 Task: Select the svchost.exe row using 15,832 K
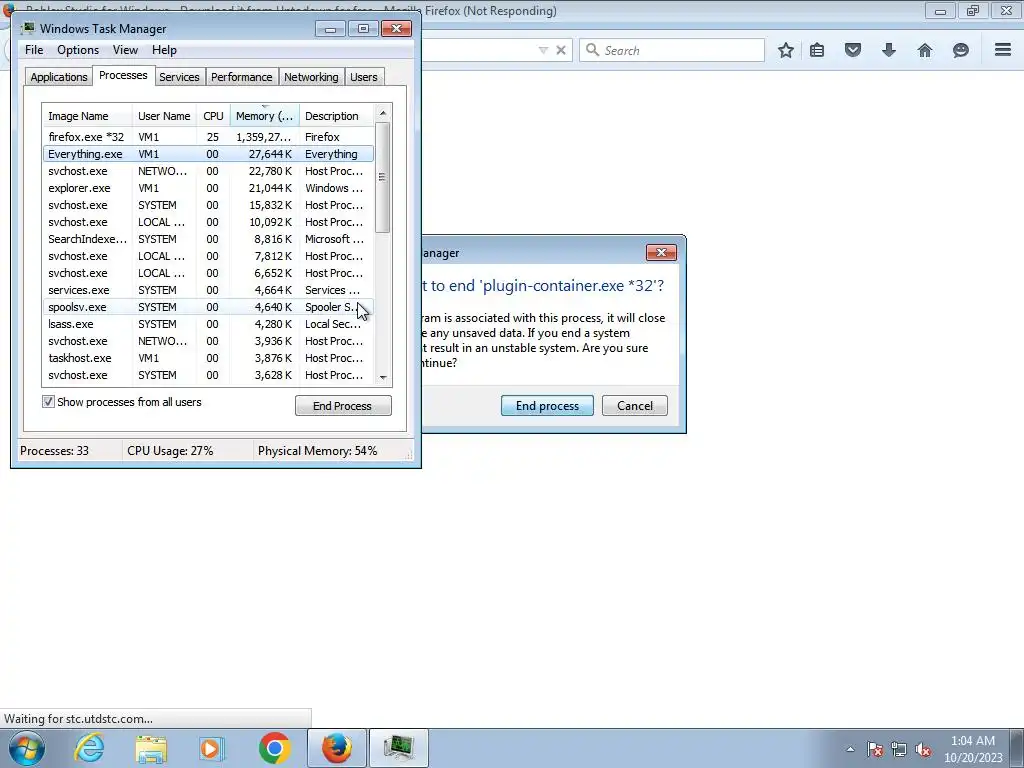tap(208, 205)
